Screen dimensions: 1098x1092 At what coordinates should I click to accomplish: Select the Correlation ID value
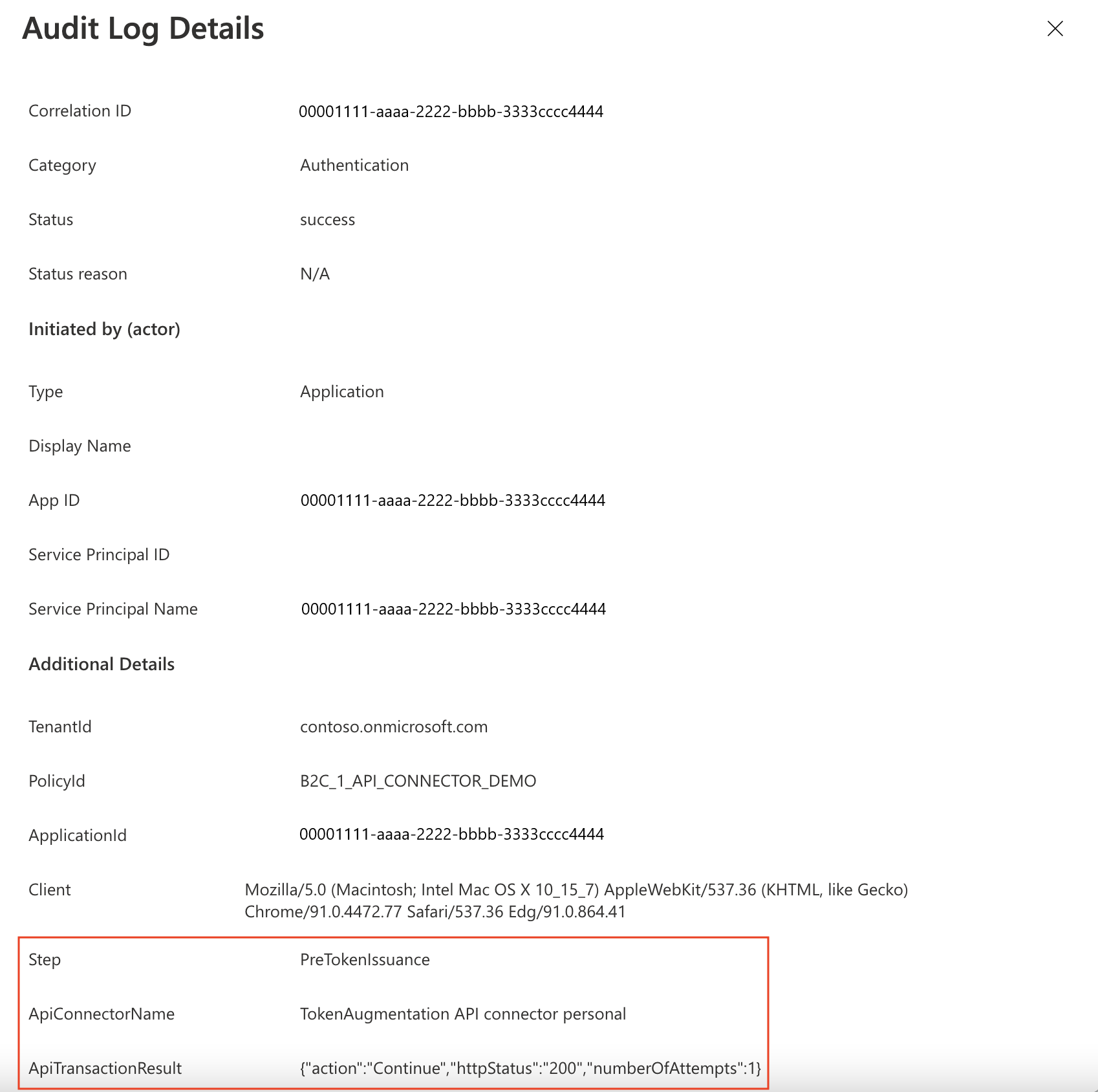[451, 111]
